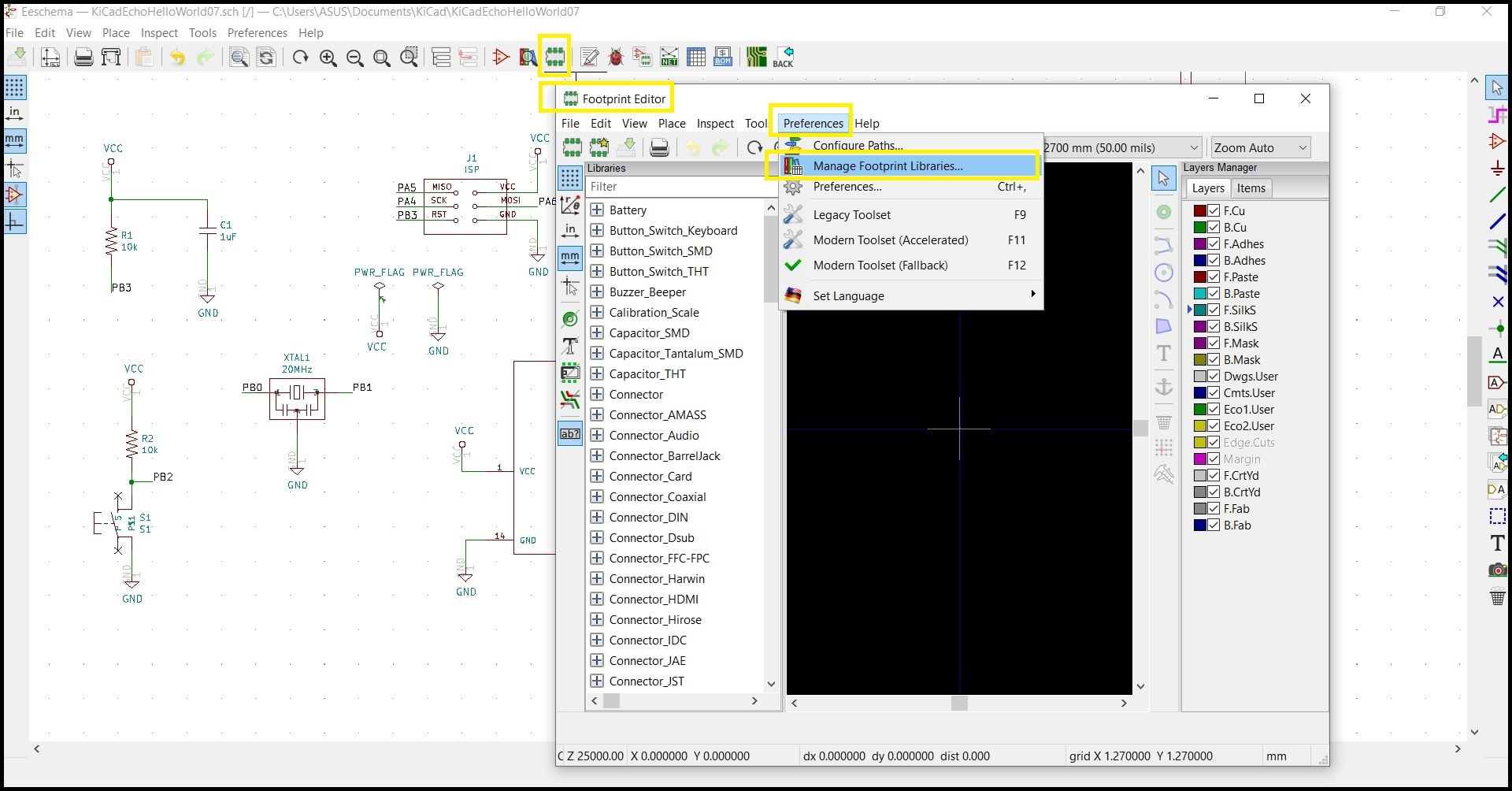Open the Footprint Editor from the Eeschema toolbar

[x=555, y=57]
